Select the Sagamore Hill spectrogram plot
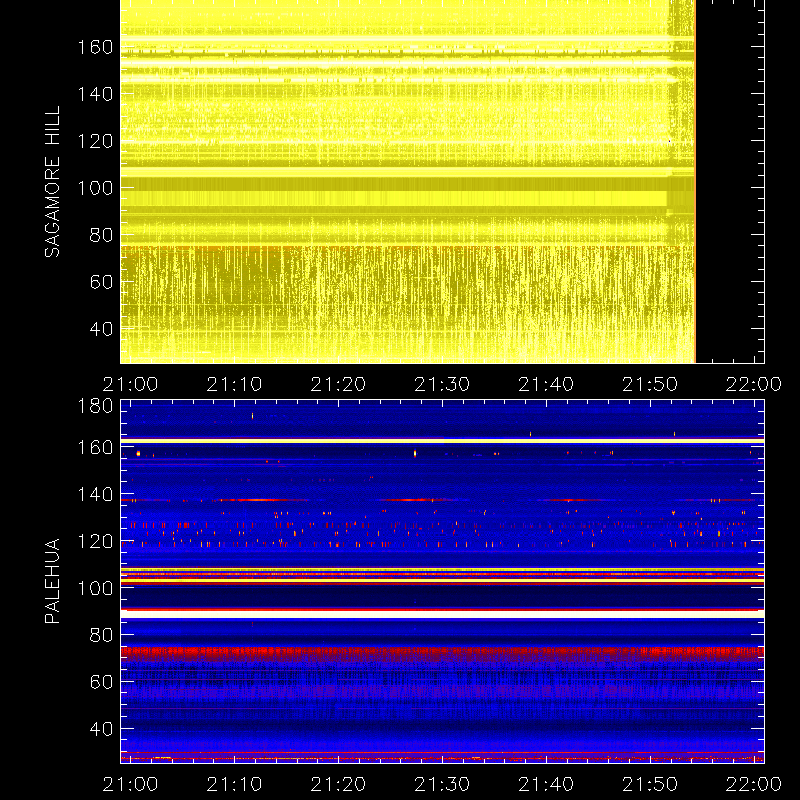The height and width of the screenshot is (800, 800). (442, 182)
